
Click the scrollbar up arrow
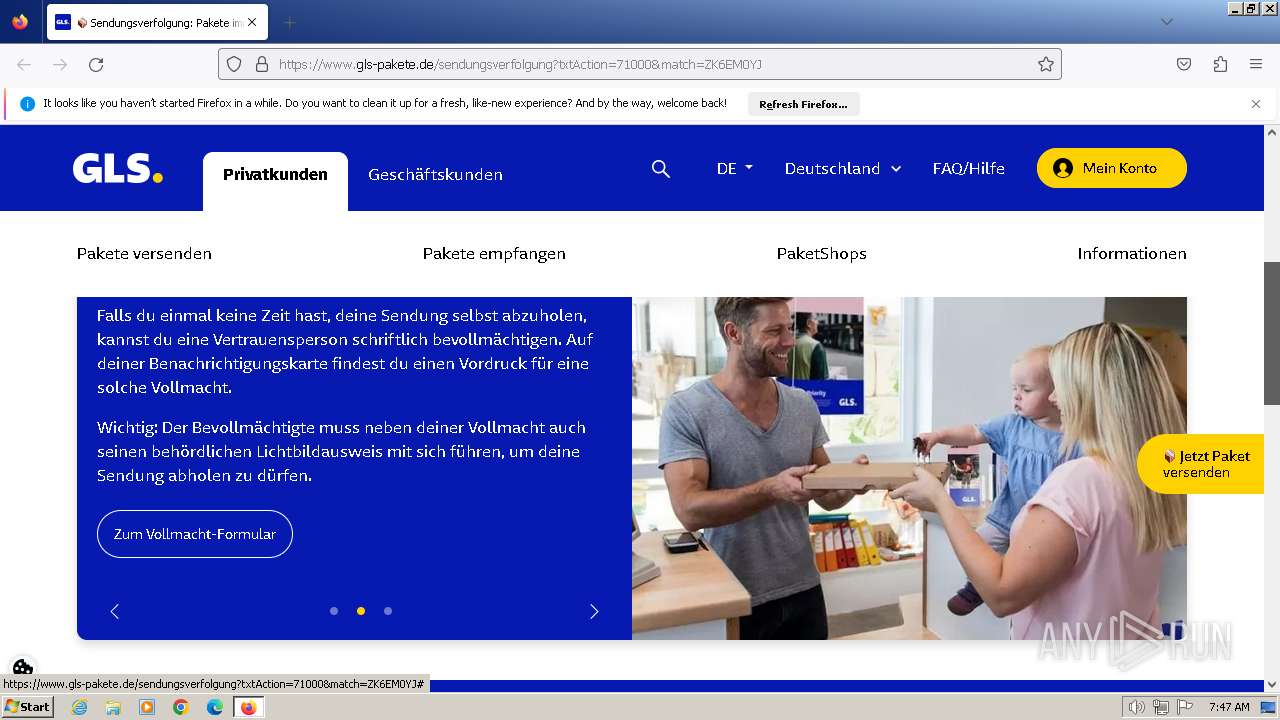(1272, 132)
